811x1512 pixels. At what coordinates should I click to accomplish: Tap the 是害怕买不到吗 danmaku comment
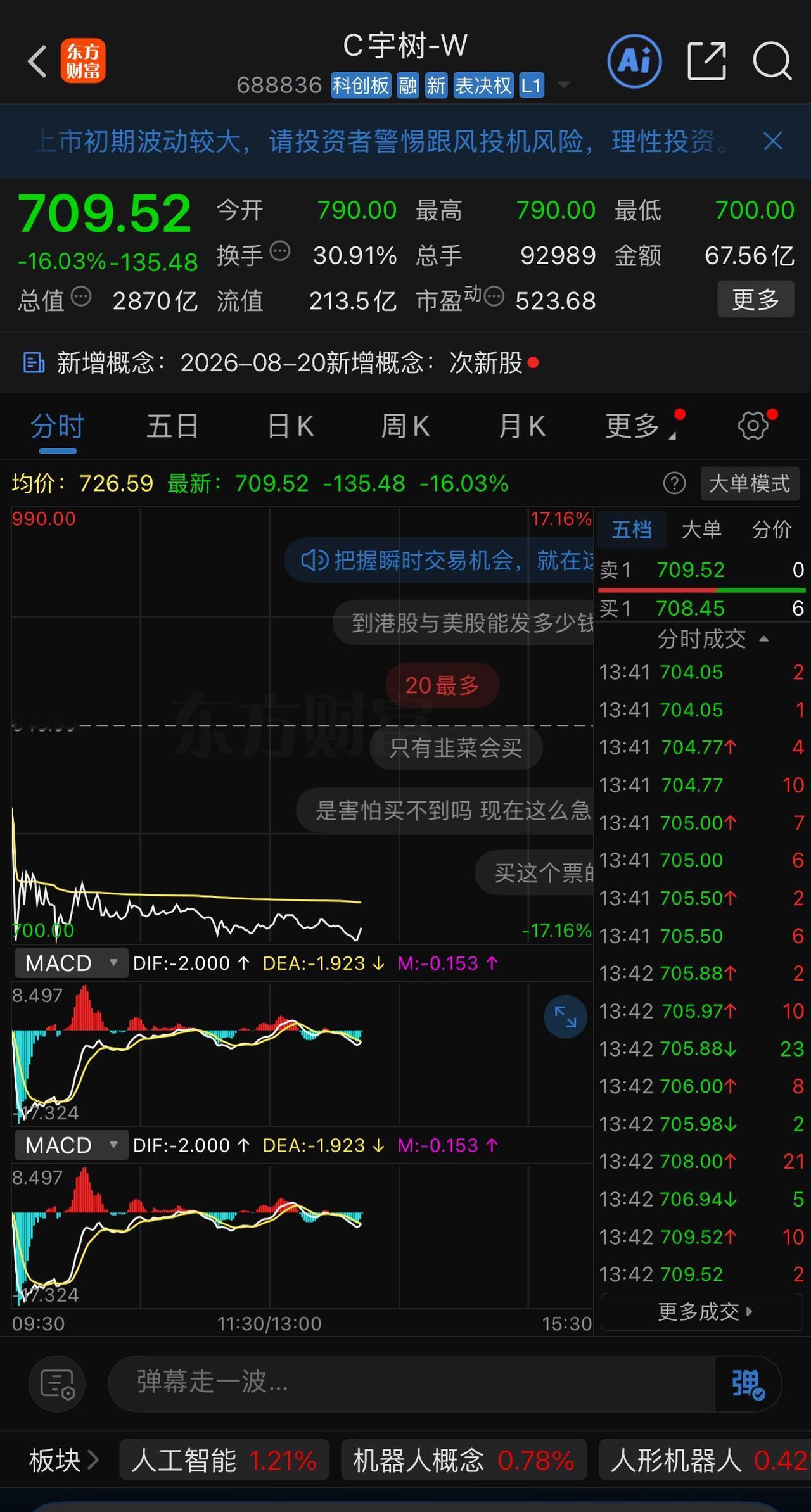coord(445,810)
